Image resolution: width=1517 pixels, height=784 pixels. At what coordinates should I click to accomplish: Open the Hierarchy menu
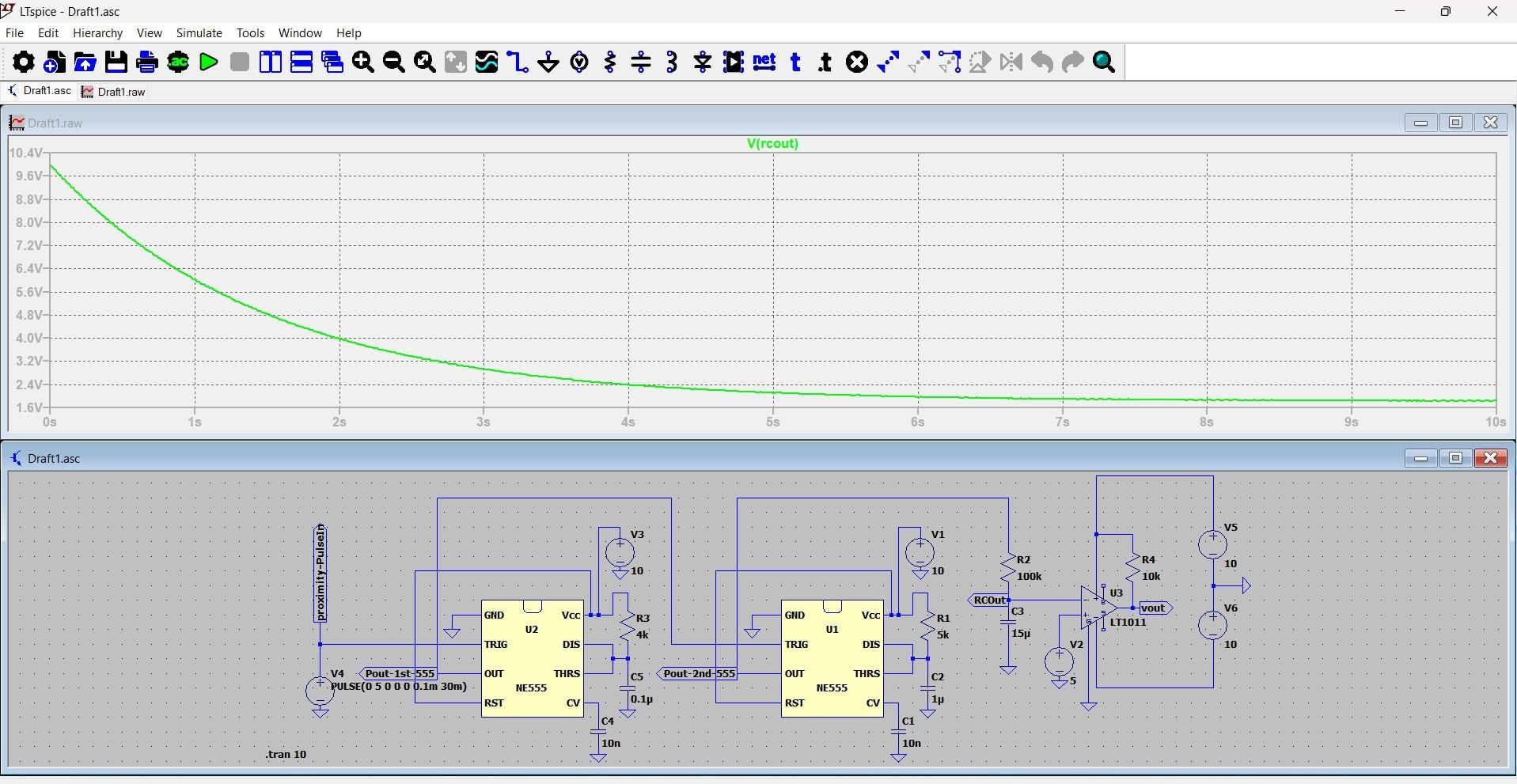tap(97, 33)
